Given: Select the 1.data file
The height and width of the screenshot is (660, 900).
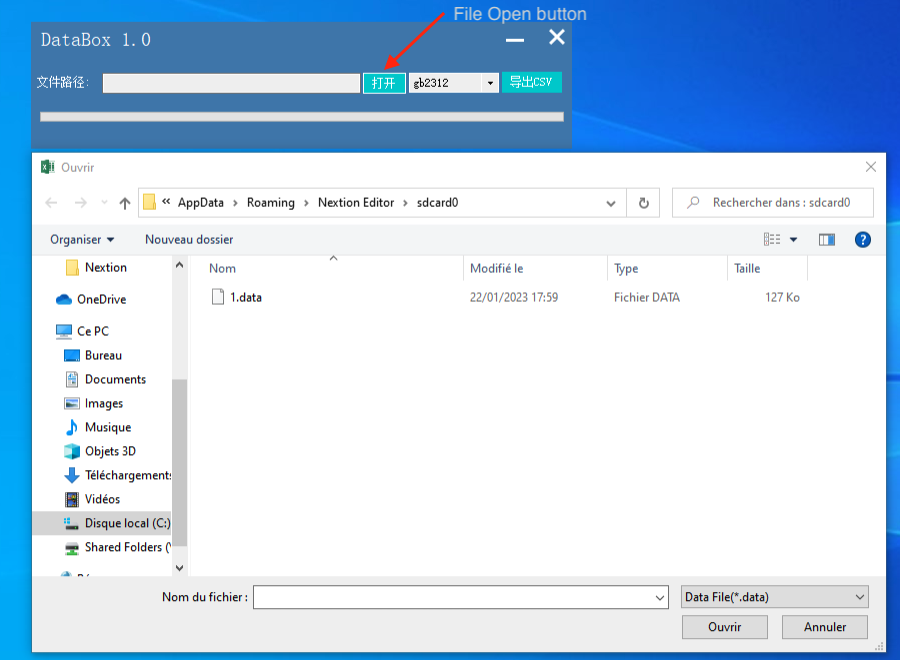Looking at the screenshot, I should click(x=246, y=297).
